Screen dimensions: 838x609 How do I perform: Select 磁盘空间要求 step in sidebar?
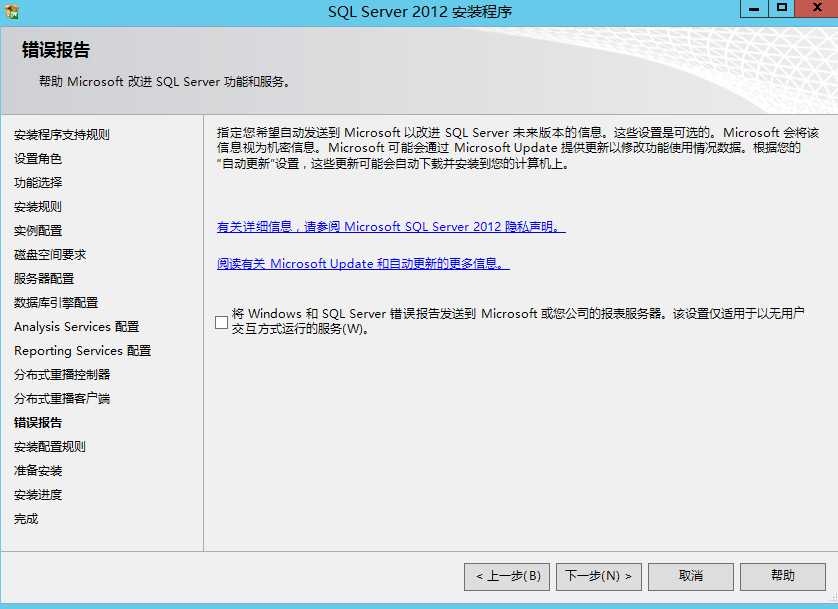(x=50, y=255)
